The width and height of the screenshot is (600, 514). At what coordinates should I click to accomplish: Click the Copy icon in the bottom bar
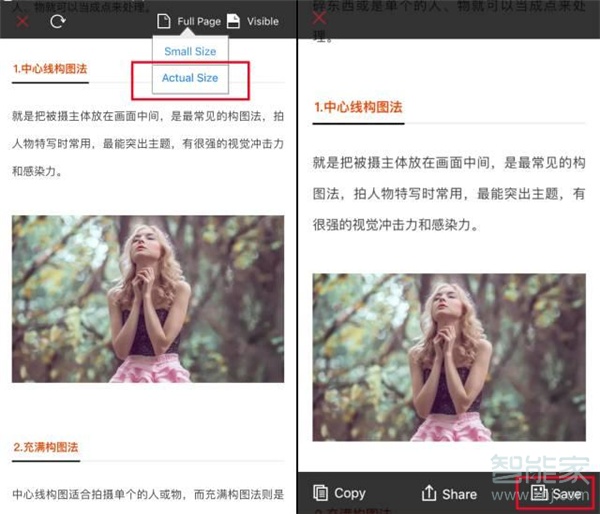coord(321,493)
